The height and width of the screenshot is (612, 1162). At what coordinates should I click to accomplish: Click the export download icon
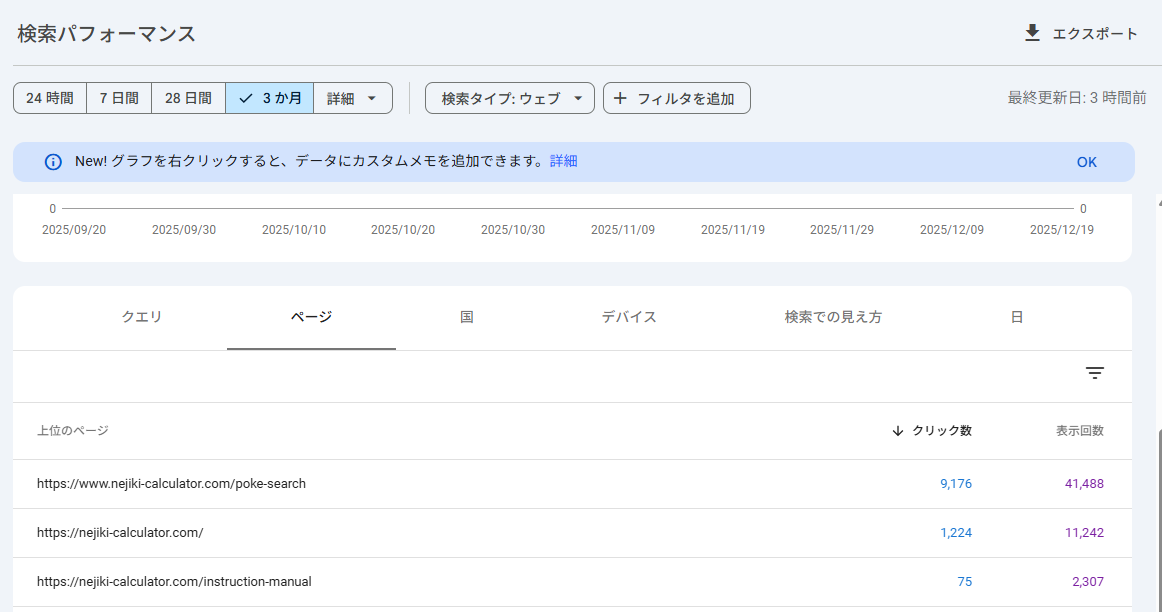(x=1031, y=33)
